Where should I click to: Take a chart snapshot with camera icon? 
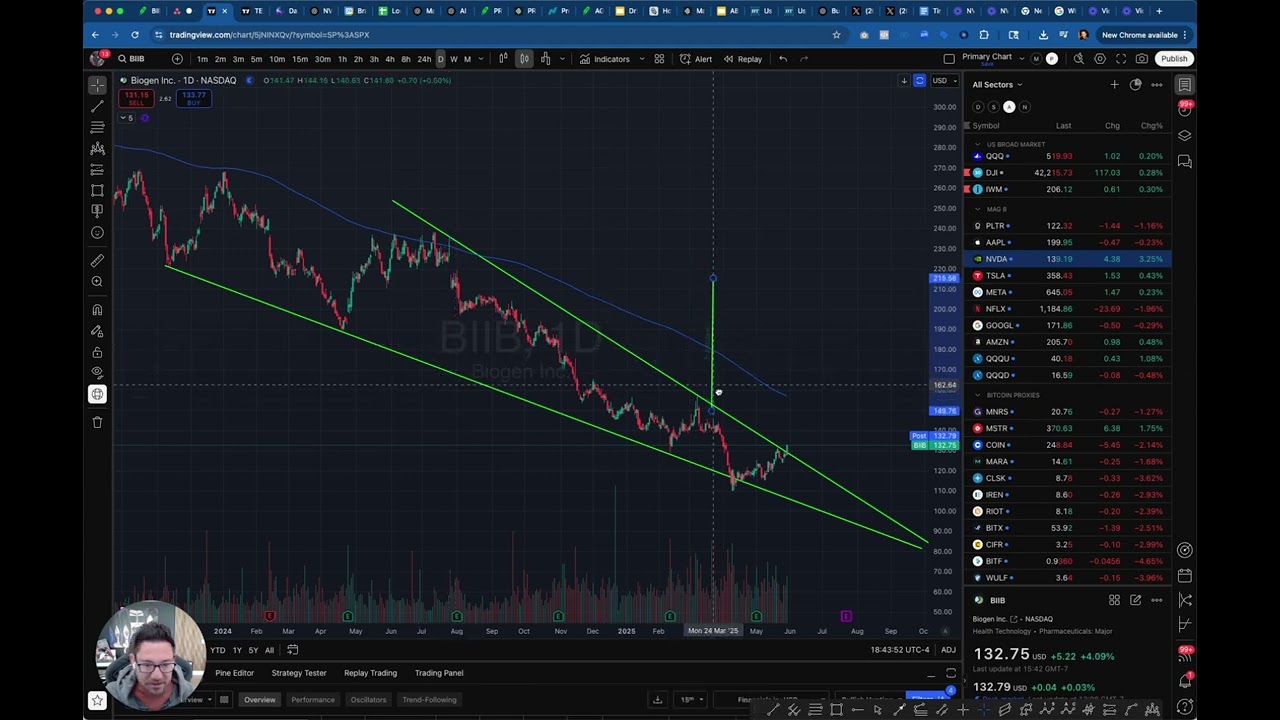(1142, 59)
